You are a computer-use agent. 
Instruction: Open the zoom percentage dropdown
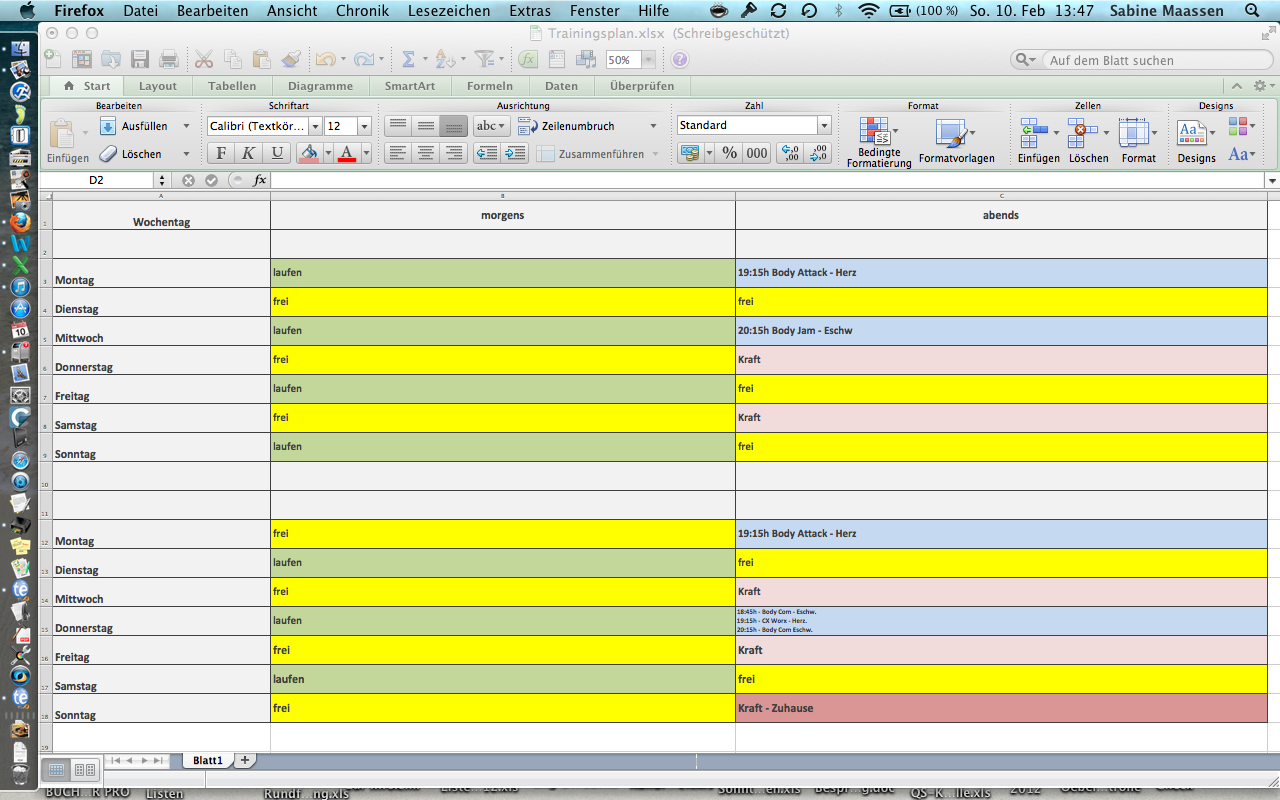[648, 60]
